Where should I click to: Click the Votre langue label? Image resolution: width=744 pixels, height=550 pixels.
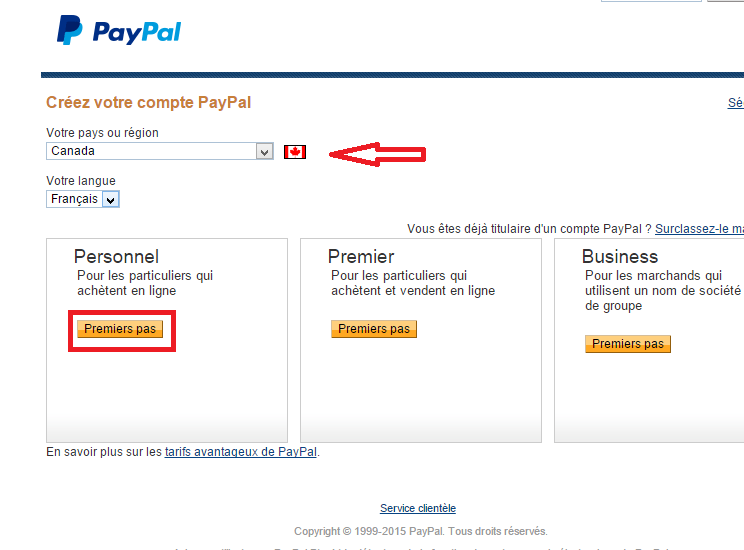click(x=81, y=181)
